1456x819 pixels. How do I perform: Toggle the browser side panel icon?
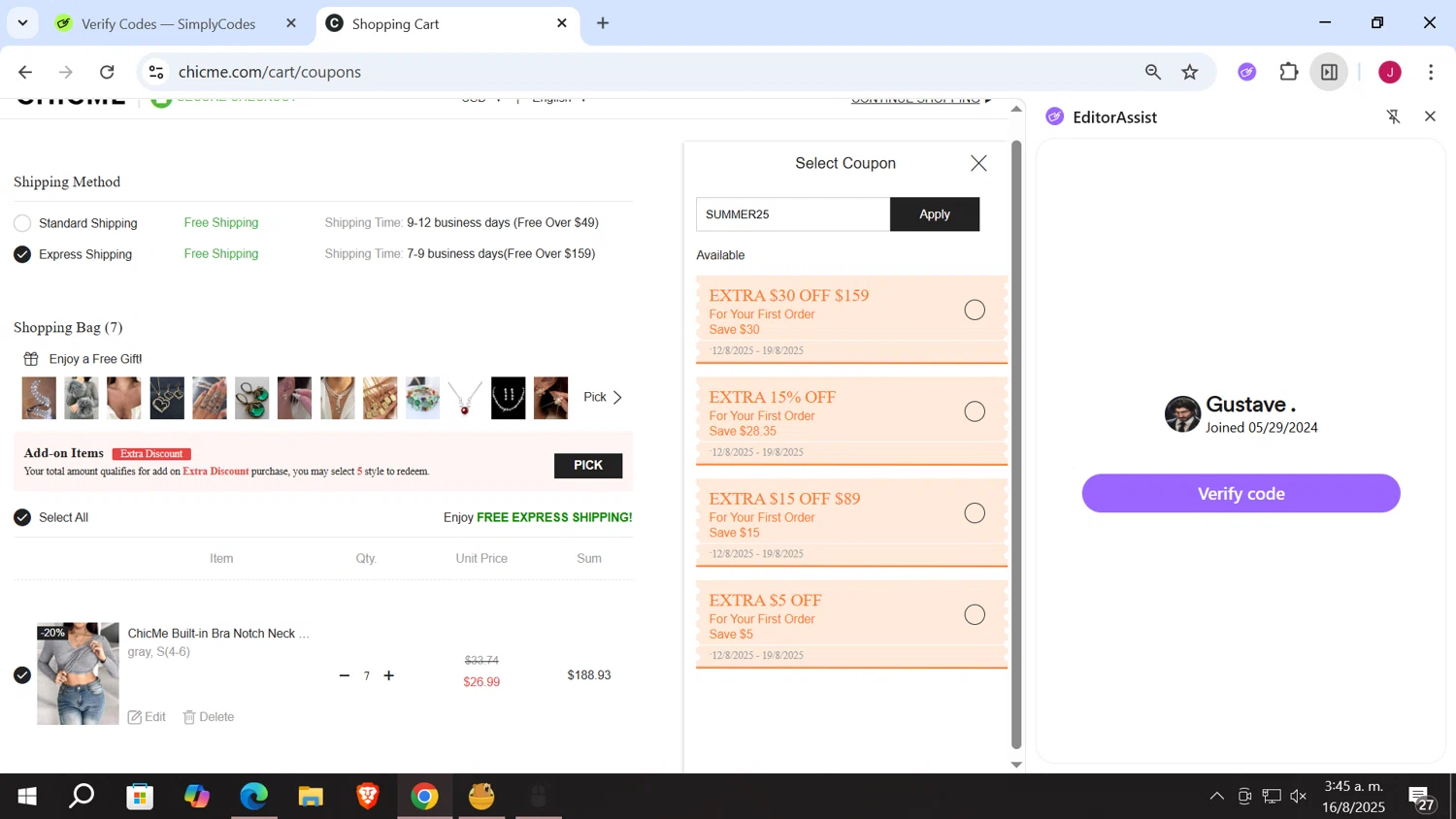[1330, 72]
